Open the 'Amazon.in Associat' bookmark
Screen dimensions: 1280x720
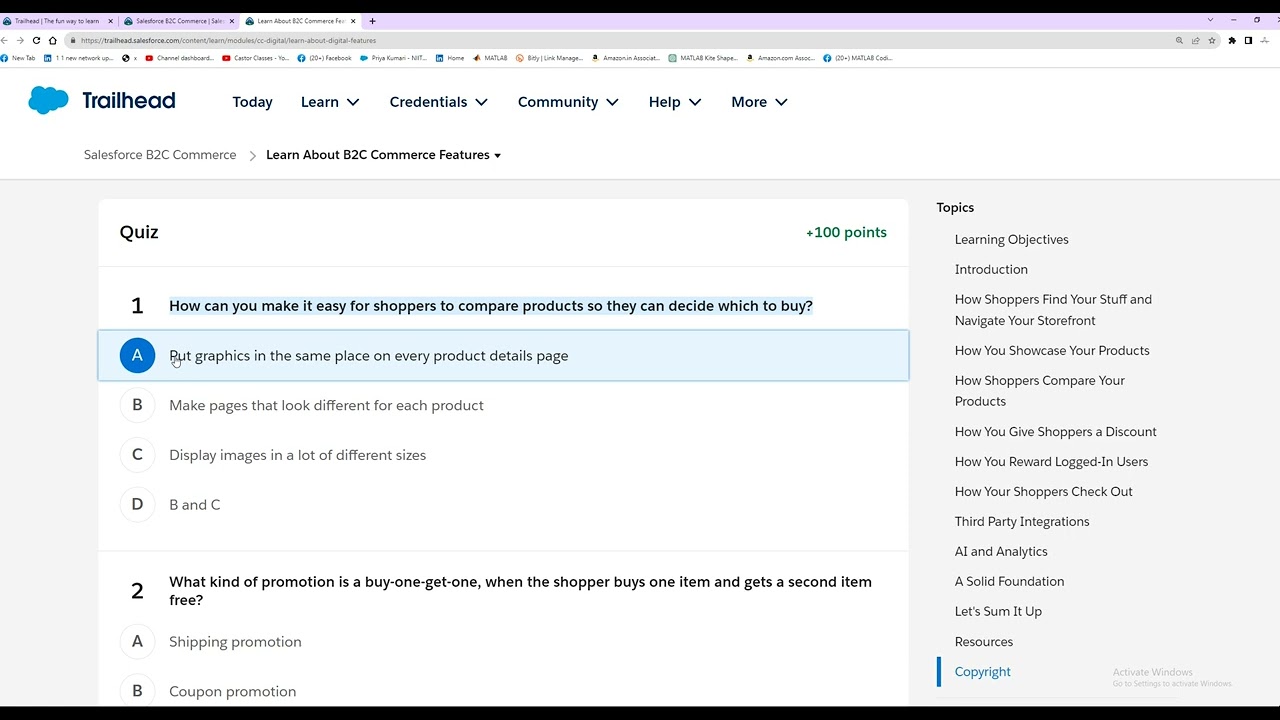point(626,58)
